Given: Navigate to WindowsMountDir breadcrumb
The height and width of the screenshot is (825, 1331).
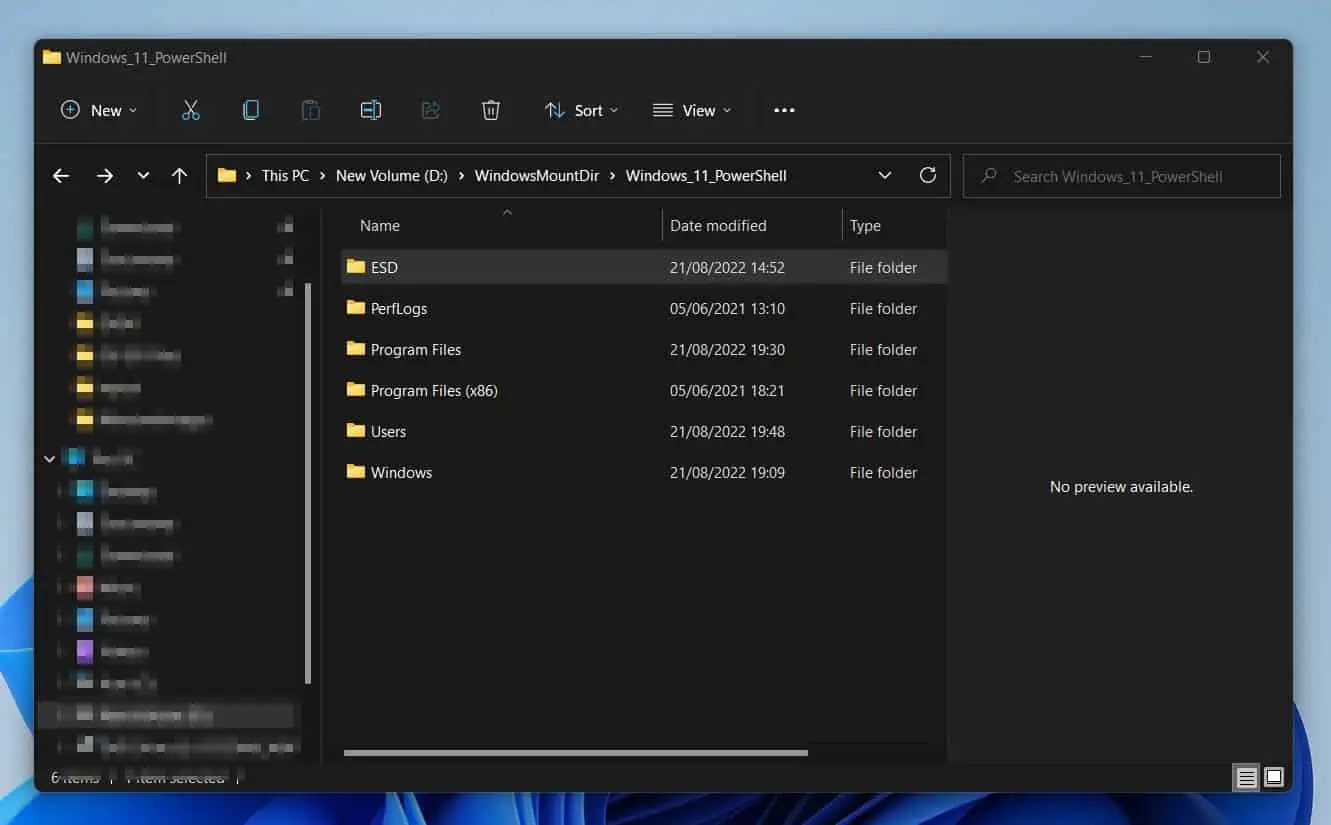Looking at the screenshot, I should click(x=537, y=176).
